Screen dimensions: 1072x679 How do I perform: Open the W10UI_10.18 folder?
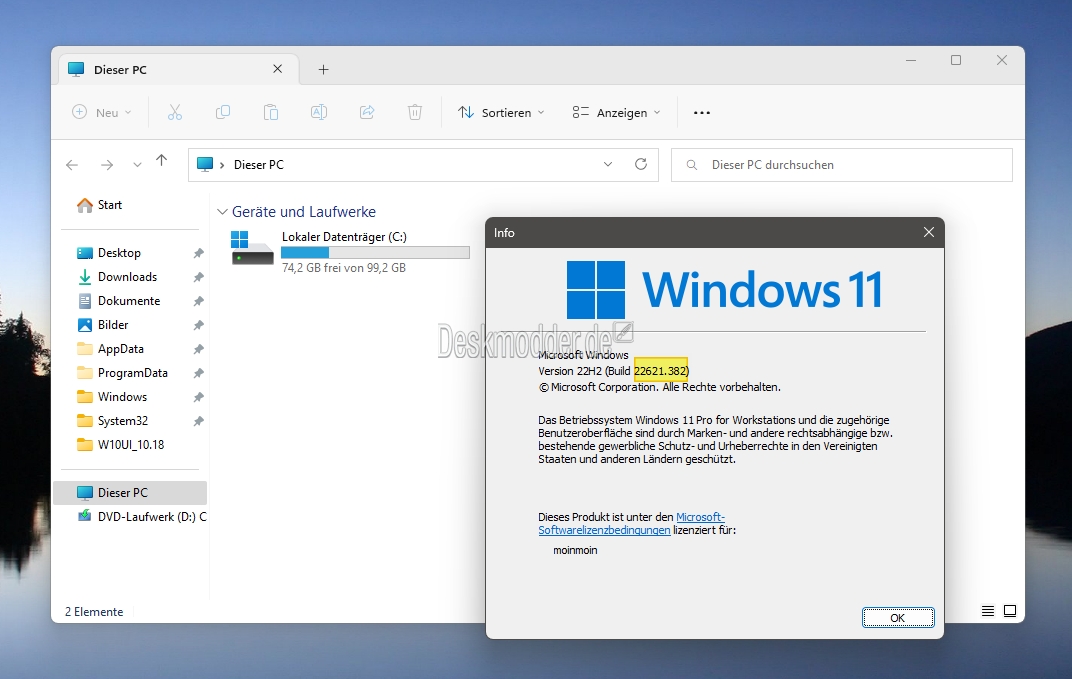(x=131, y=444)
